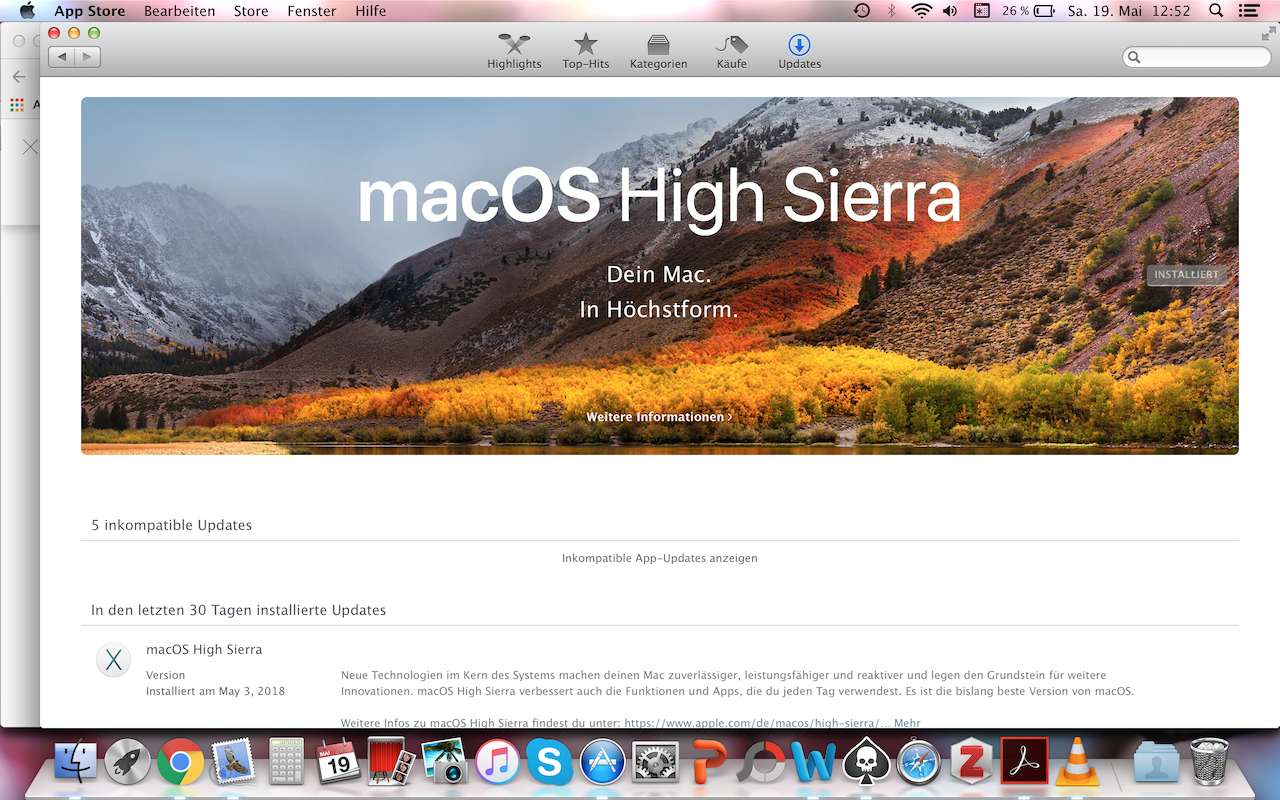Launch Safari compass icon in the Dock

(919, 763)
